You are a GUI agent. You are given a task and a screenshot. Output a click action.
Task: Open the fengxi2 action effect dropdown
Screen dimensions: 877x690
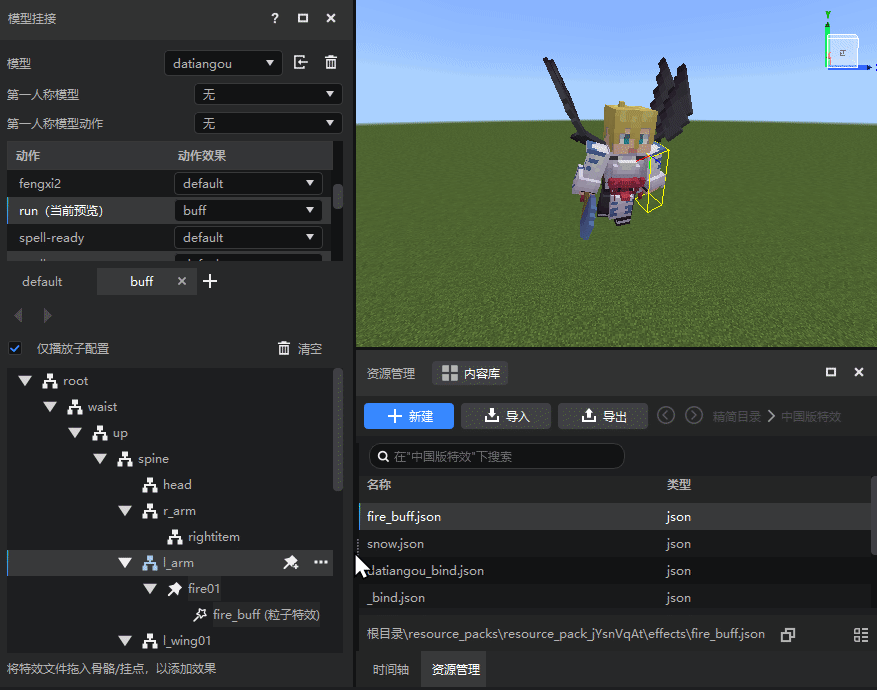248,183
